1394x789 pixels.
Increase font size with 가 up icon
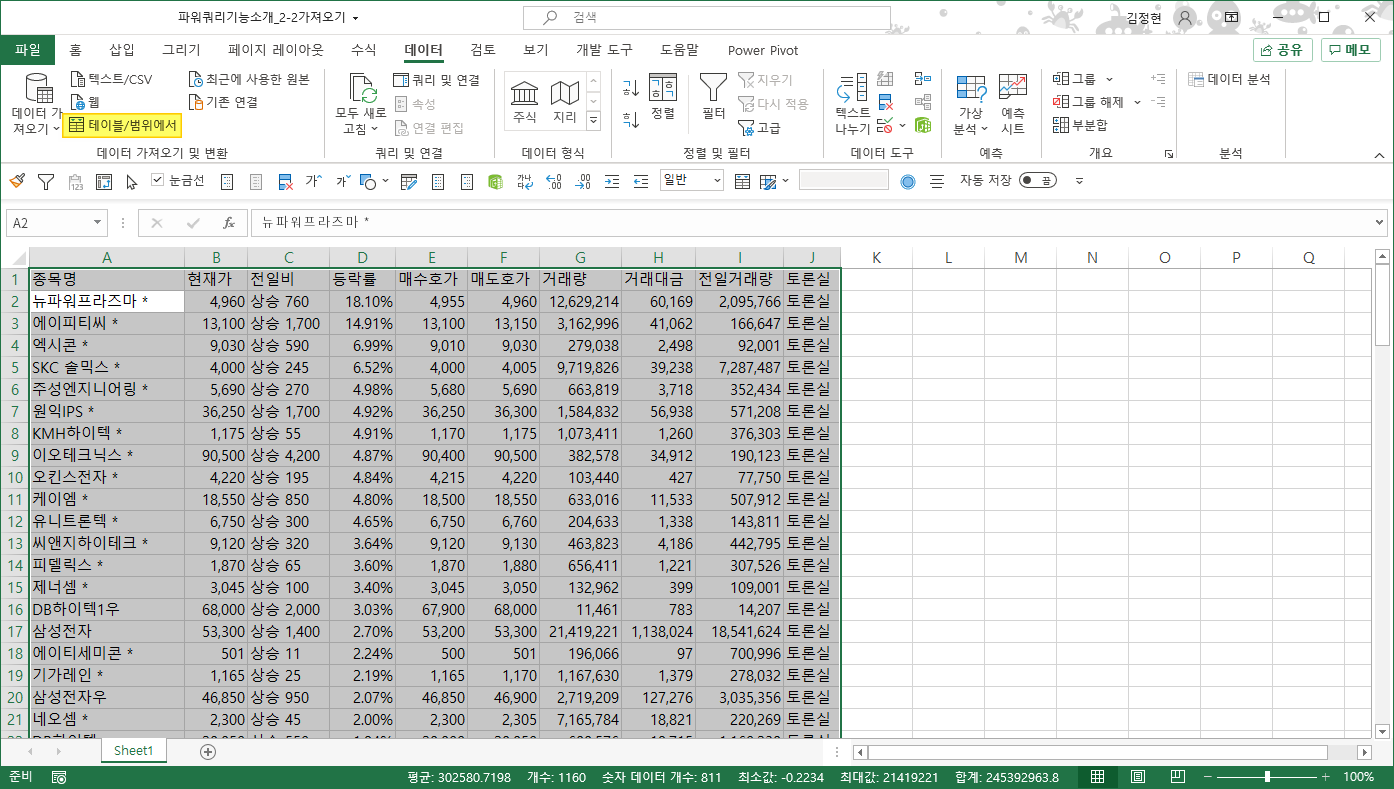click(x=313, y=181)
